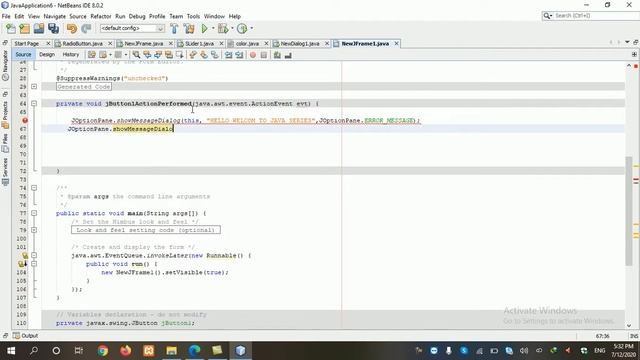
Task: Expand the Generated Code fold
Action: click(x=34, y=87)
